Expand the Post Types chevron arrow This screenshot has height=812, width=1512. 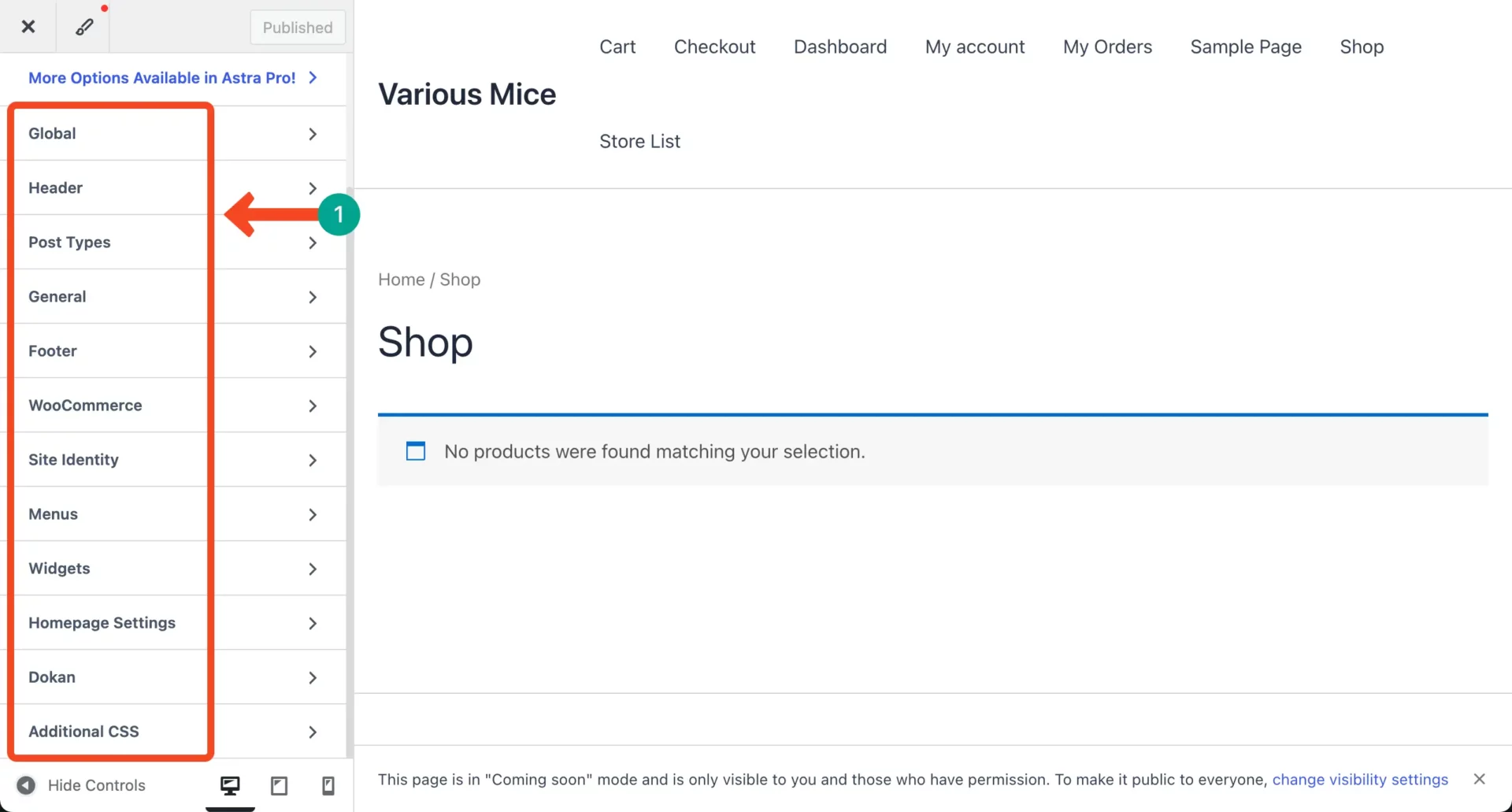point(313,243)
